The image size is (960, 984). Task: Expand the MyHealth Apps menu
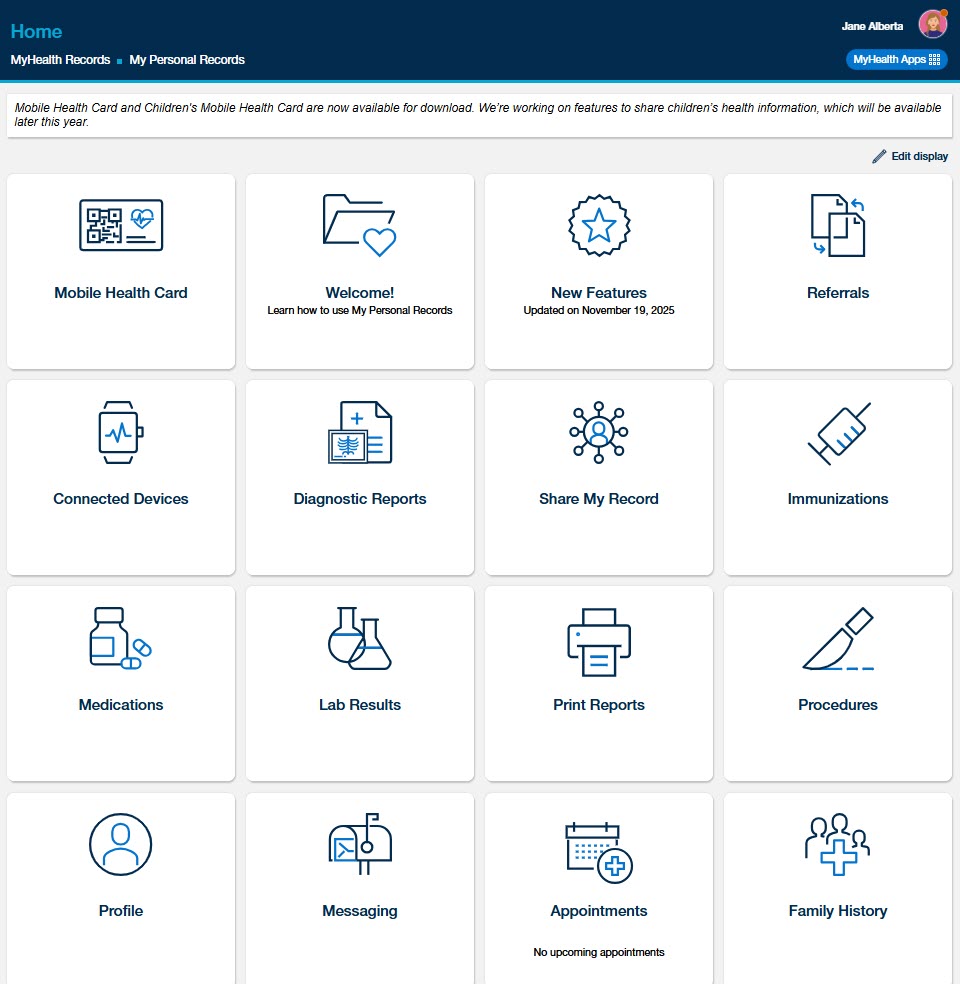click(896, 60)
